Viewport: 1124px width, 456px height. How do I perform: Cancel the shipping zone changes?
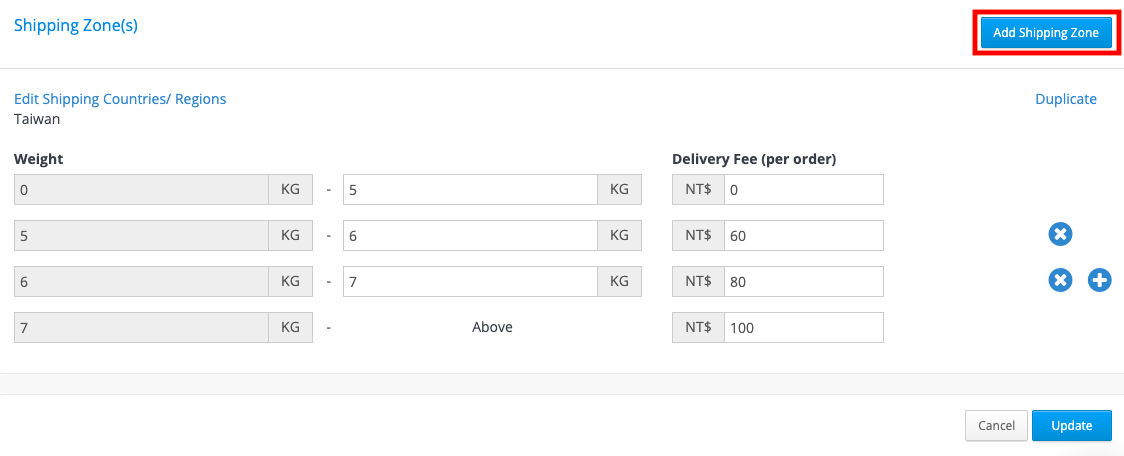pos(996,426)
